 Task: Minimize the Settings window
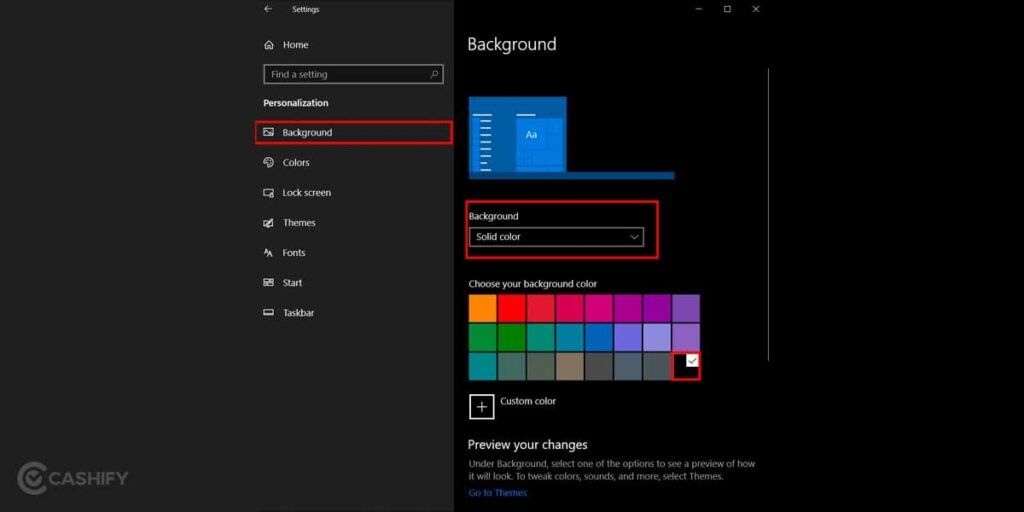[x=698, y=9]
